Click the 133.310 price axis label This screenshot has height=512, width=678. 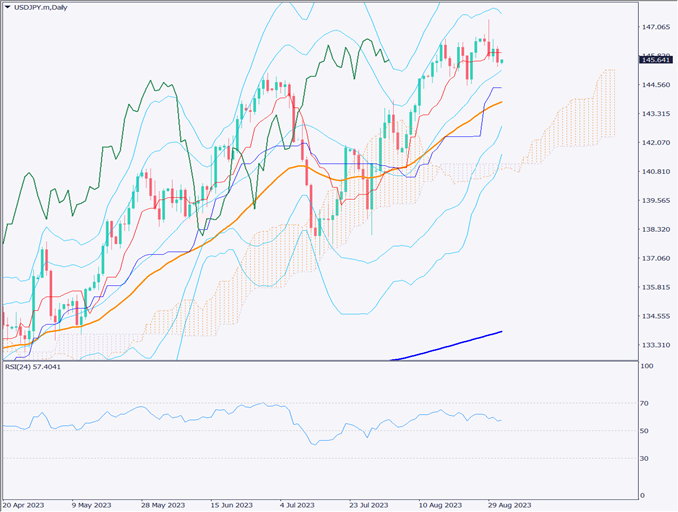[656, 345]
